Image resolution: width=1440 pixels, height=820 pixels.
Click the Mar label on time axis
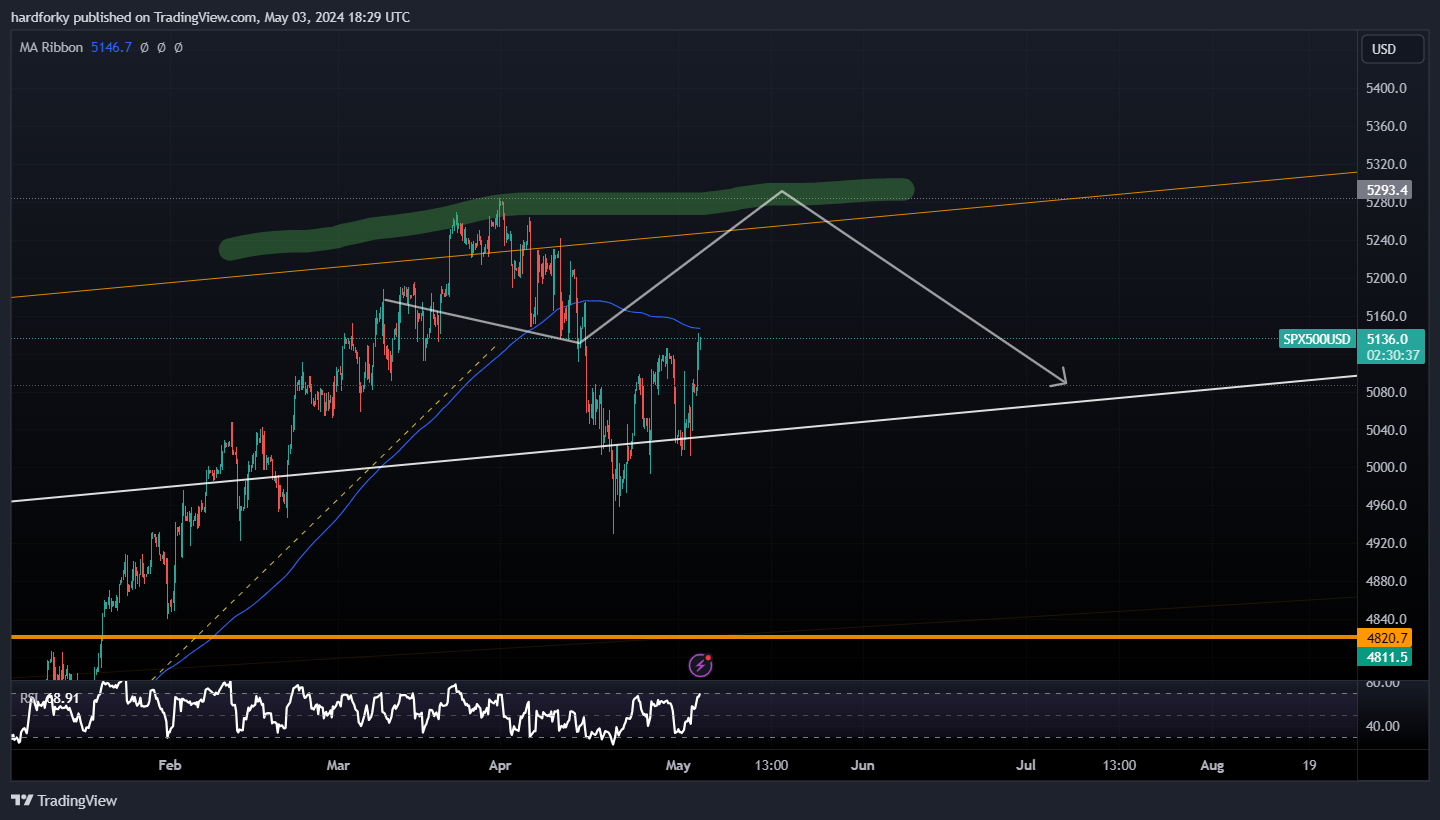coord(339,765)
